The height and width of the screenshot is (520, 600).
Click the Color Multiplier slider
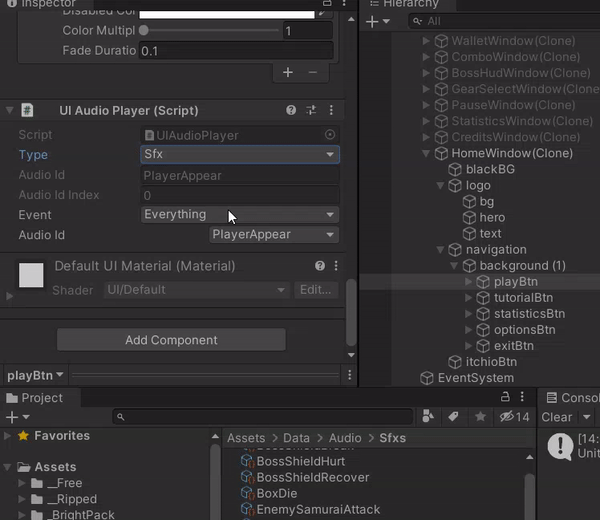tap(209, 30)
